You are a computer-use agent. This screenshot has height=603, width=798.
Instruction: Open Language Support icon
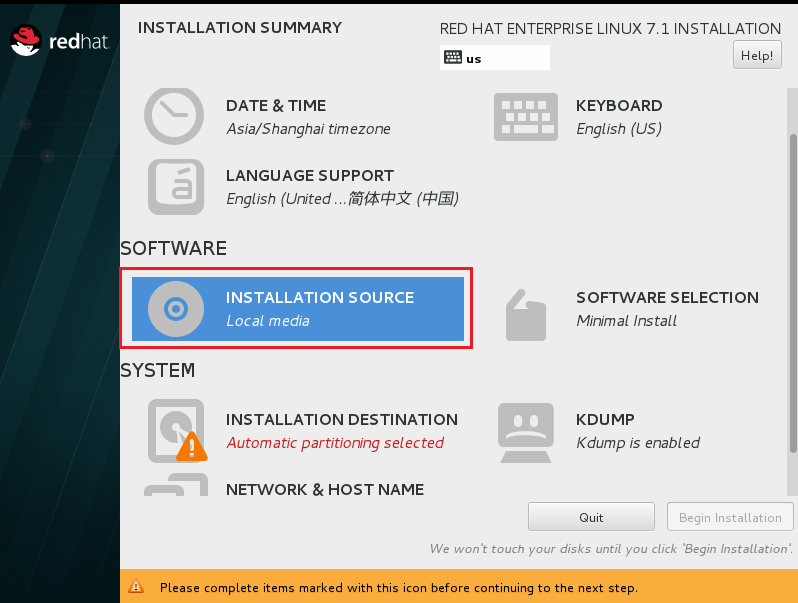pyautogui.click(x=176, y=187)
